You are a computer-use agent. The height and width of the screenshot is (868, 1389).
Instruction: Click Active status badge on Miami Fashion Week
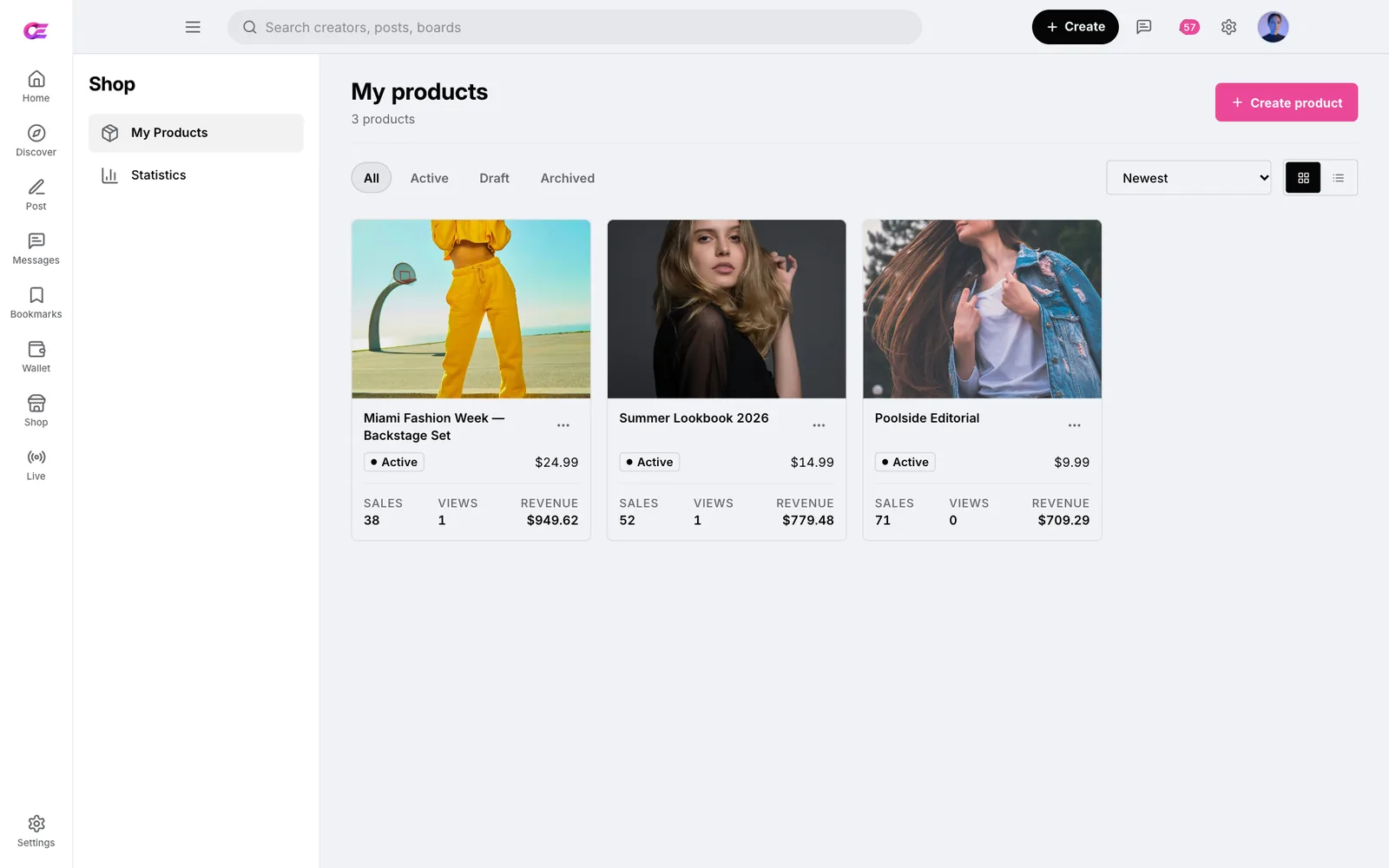pos(394,463)
